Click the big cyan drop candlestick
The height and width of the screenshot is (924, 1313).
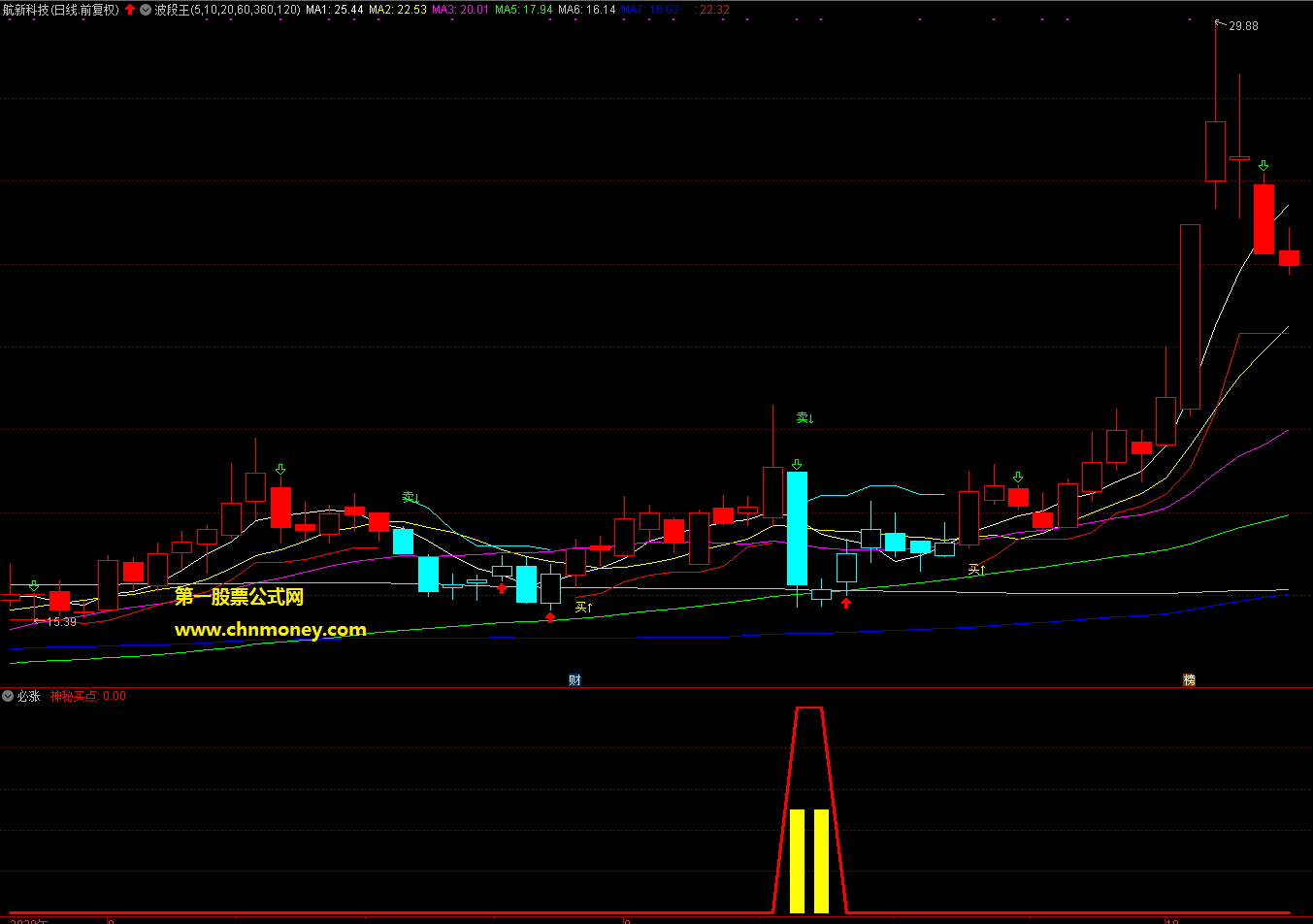pyautogui.click(x=797, y=528)
